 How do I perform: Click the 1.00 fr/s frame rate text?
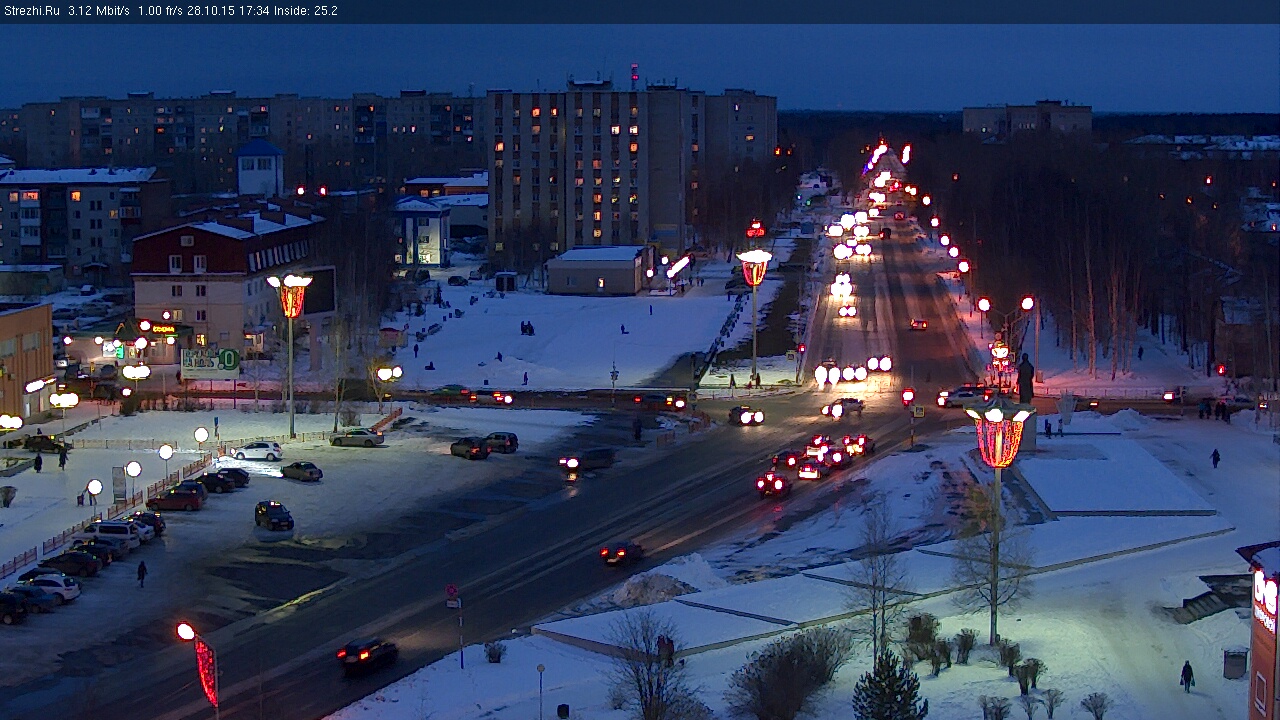click(160, 11)
